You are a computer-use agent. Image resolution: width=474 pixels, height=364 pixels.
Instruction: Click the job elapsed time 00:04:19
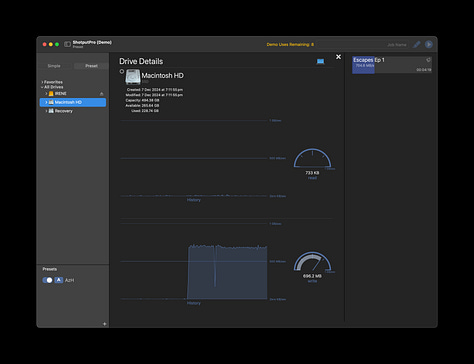(424, 70)
